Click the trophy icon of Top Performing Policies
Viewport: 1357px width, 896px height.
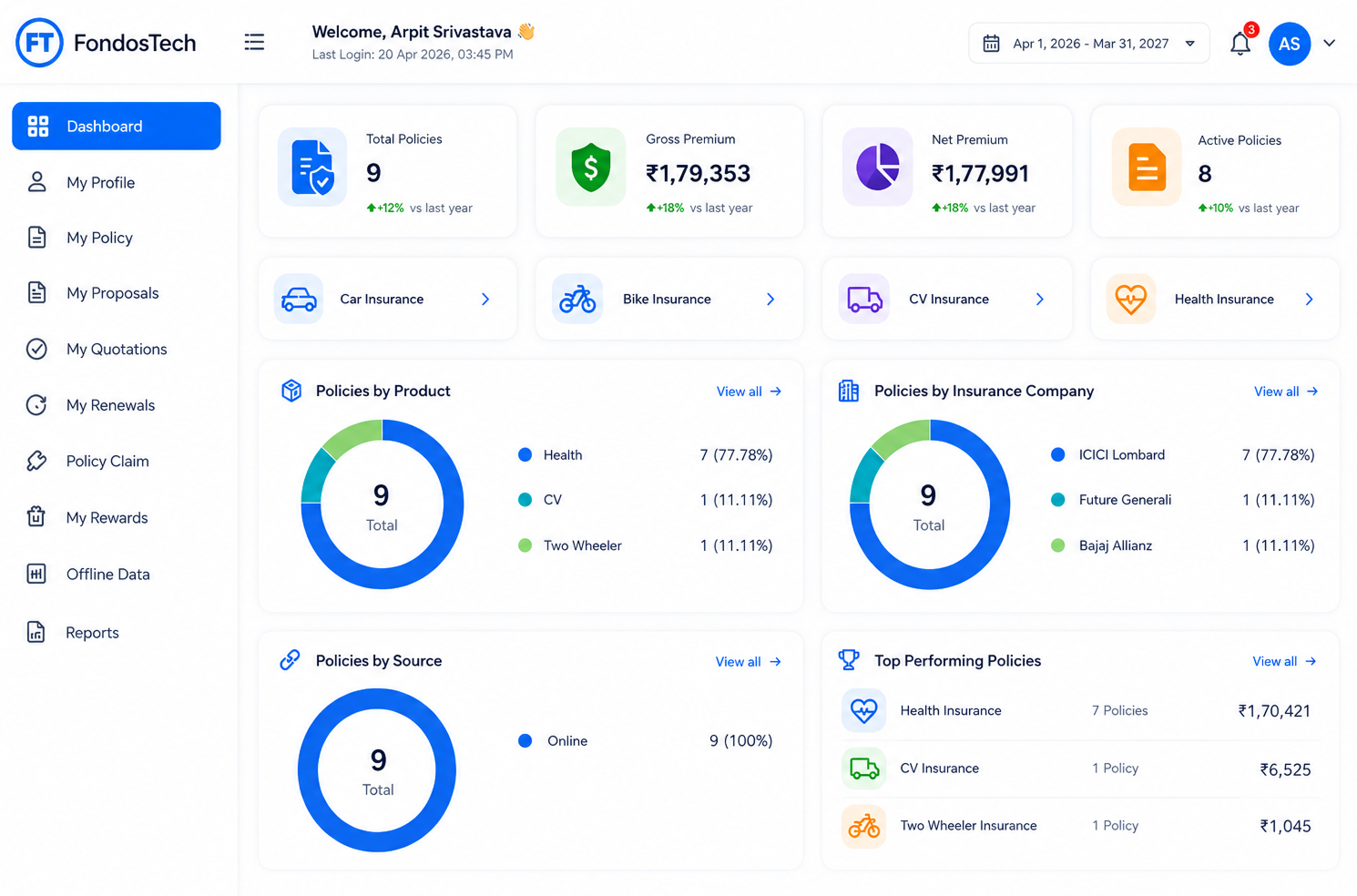click(848, 660)
